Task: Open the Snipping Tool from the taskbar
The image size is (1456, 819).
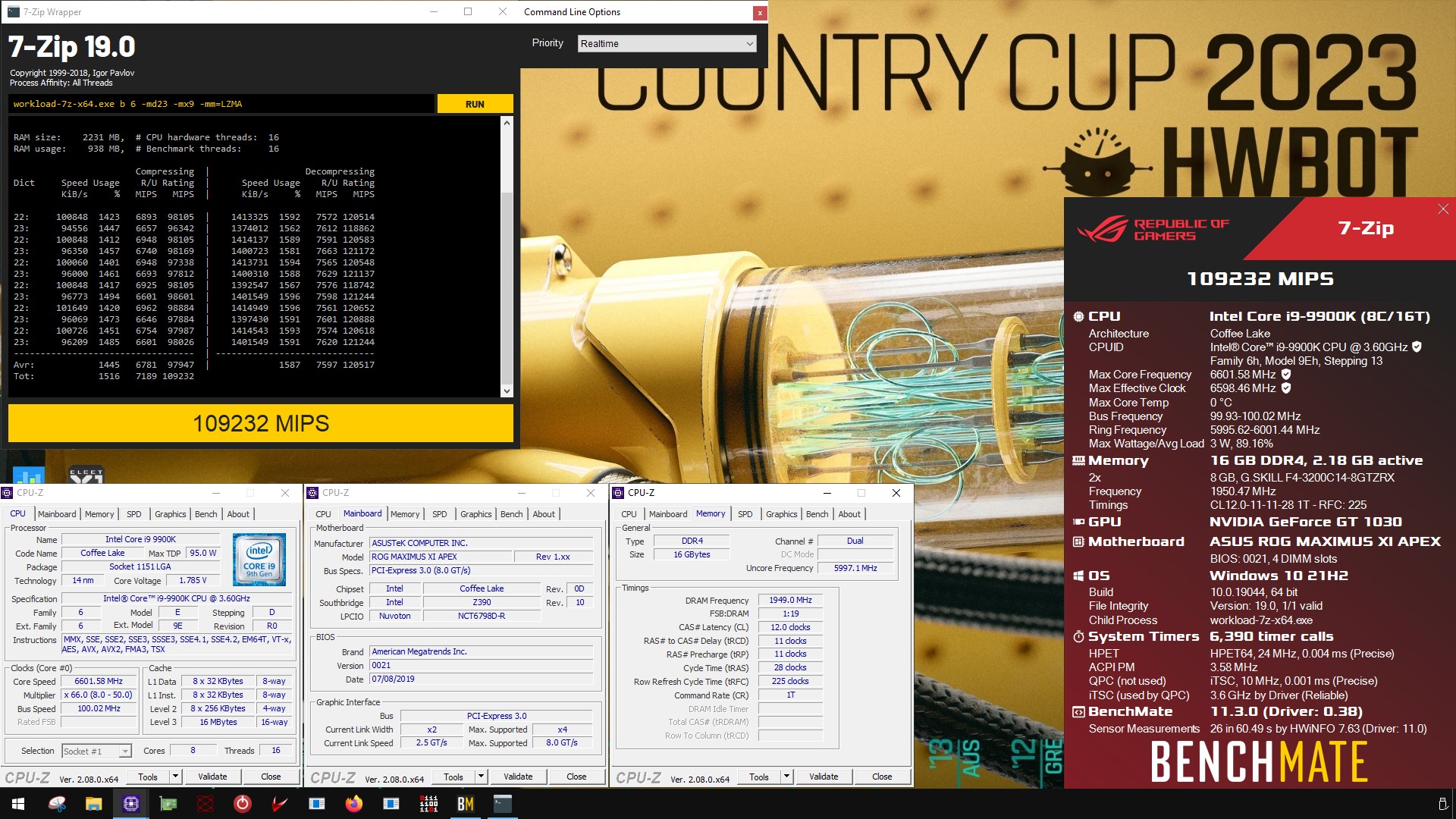Action: [57, 804]
